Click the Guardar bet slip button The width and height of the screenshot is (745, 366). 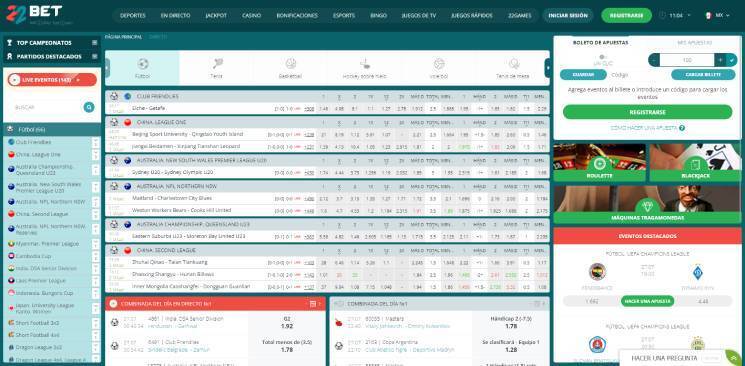click(x=583, y=75)
